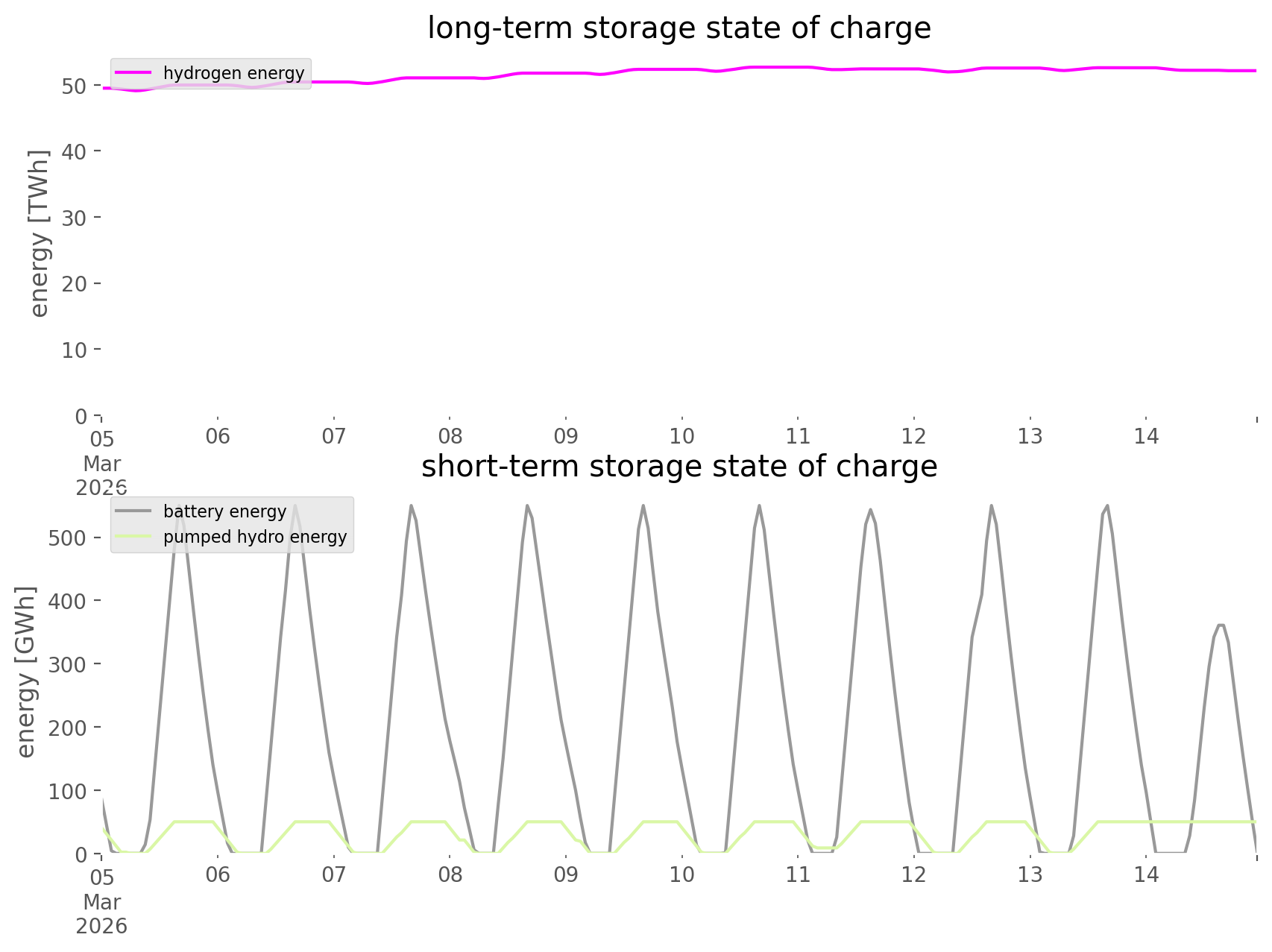This screenshot has width=1272, height=952.
Task: Select the 'hydrogen energy' legend label
Action: pyautogui.click(x=233, y=73)
